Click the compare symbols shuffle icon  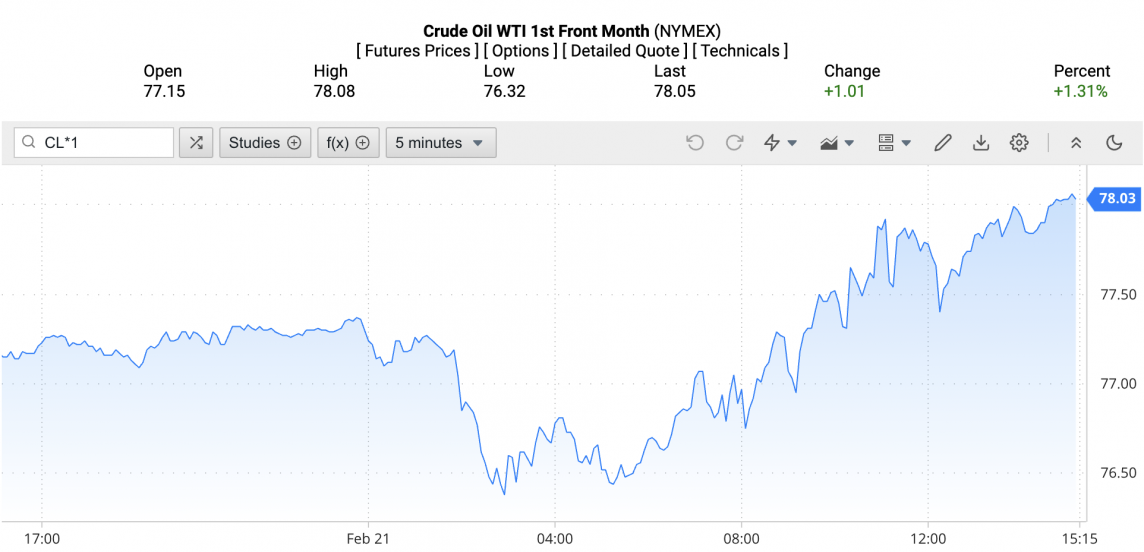click(x=196, y=143)
